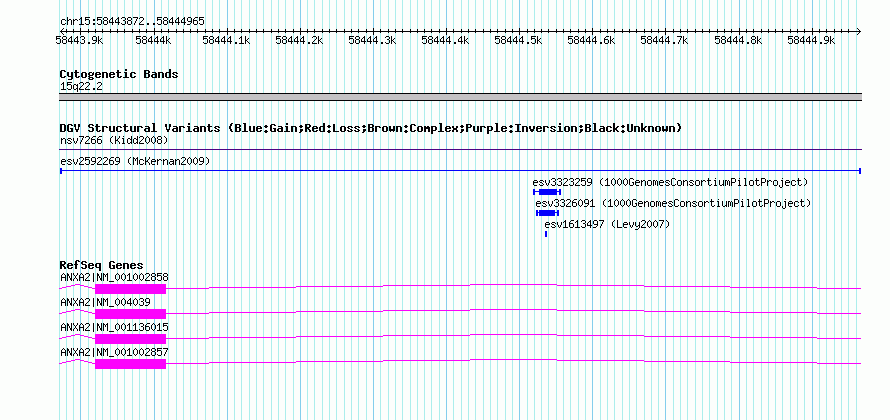Click the nsv7266 variant span line

(x=460, y=150)
